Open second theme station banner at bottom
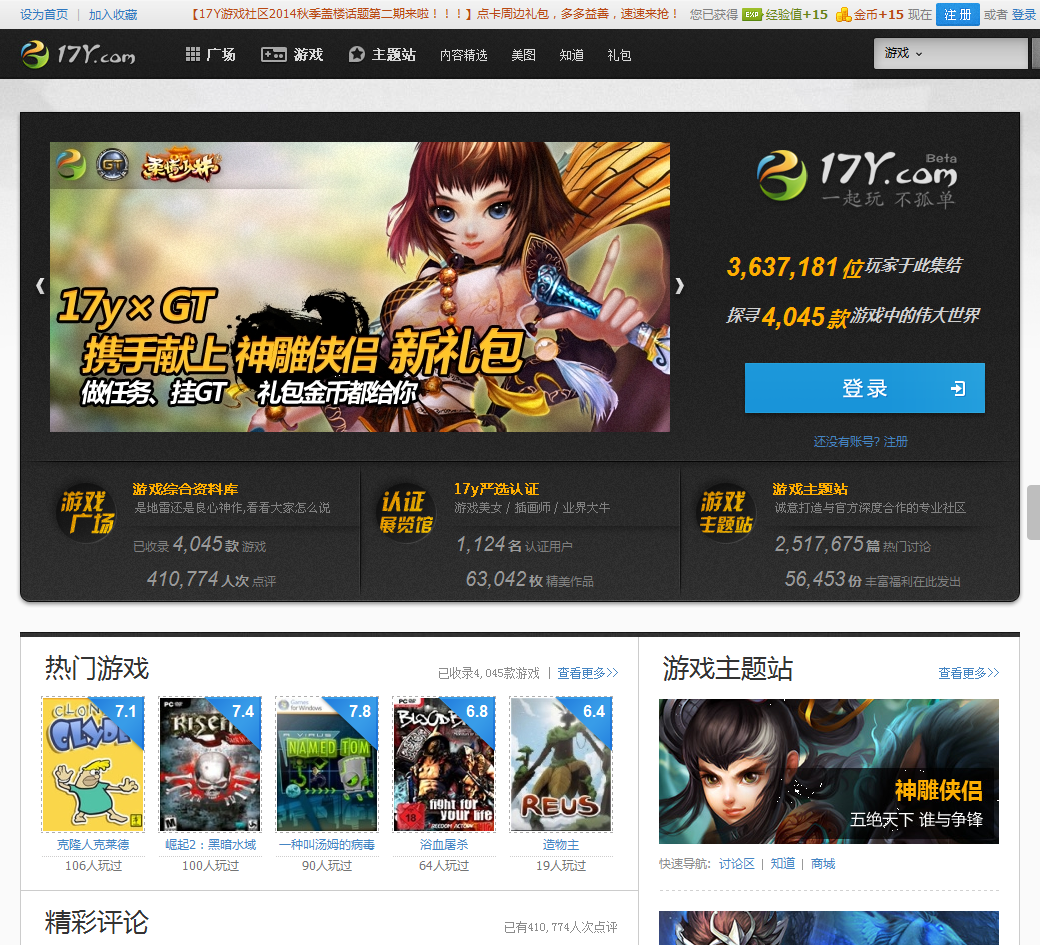This screenshot has width=1040, height=945. coord(828,928)
